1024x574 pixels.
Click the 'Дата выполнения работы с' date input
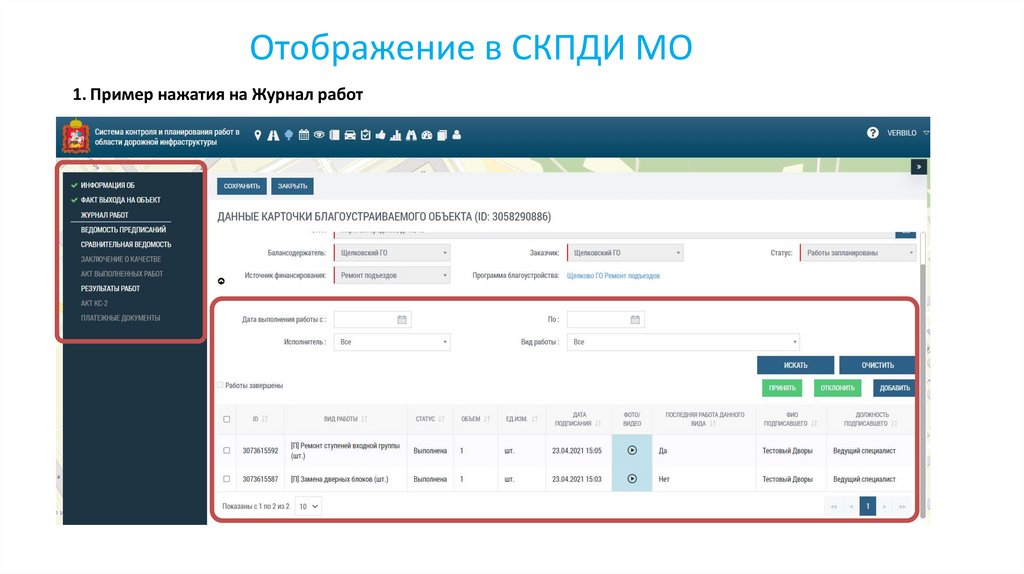pos(372,319)
